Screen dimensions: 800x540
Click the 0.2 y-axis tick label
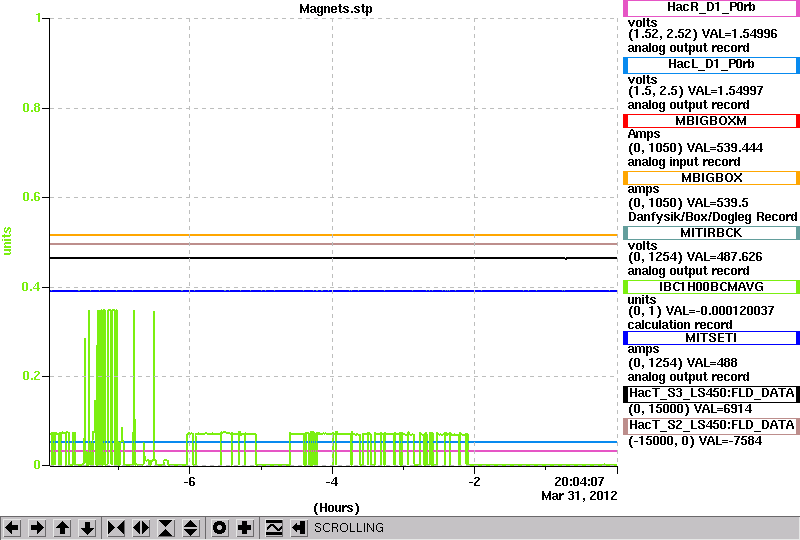coord(31,376)
